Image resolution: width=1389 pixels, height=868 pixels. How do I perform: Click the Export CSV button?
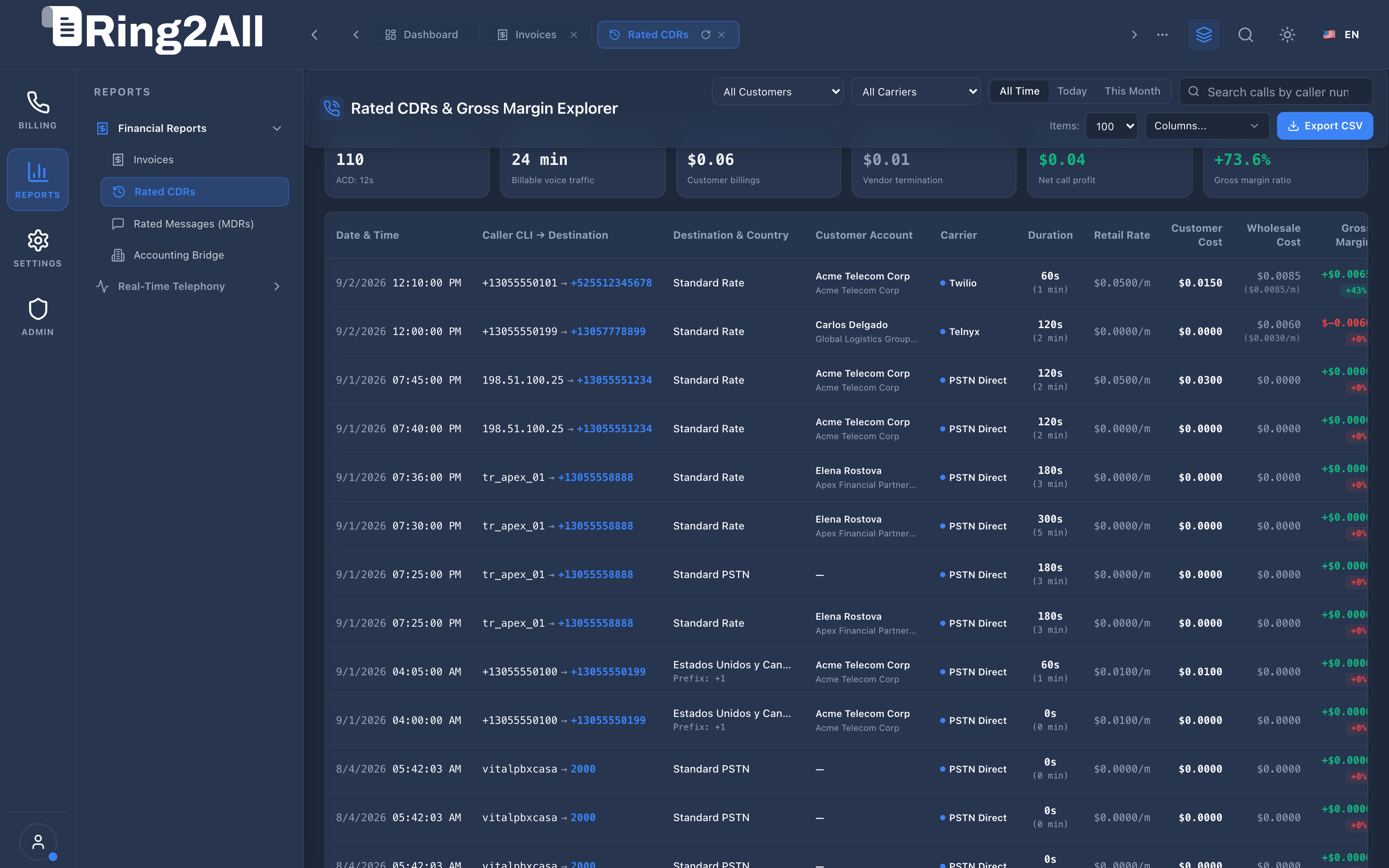click(1325, 126)
